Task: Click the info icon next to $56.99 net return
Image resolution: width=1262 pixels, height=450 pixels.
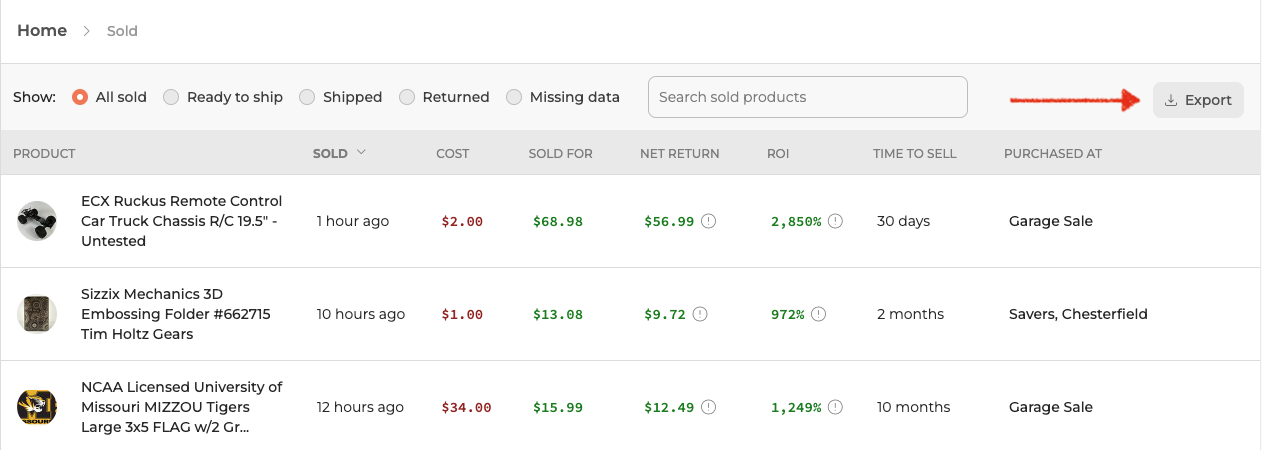Action: pos(709,221)
